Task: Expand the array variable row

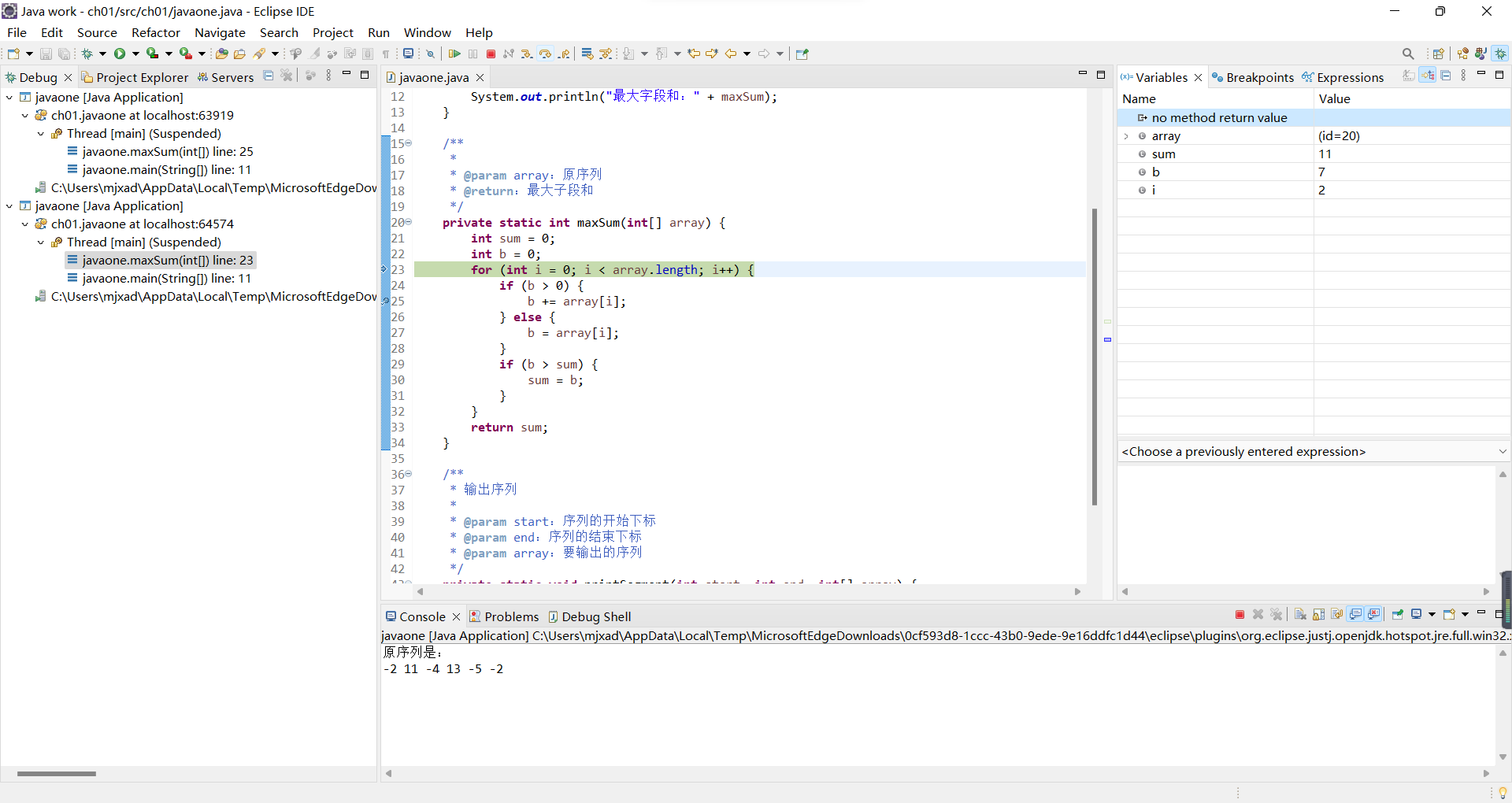Action: [x=1126, y=136]
